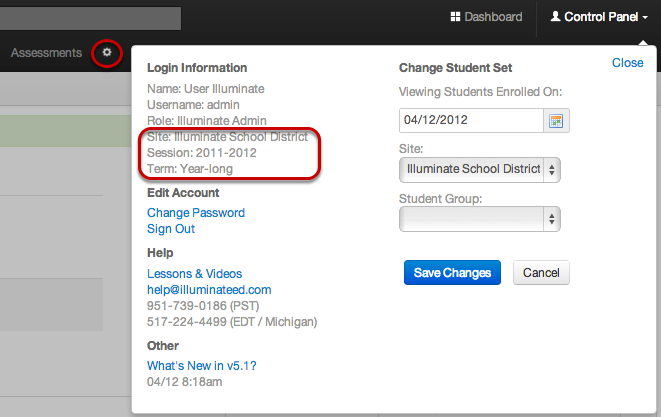Click the Sign Out link
This screenshot has height=417, width=661.
point(171,229)
